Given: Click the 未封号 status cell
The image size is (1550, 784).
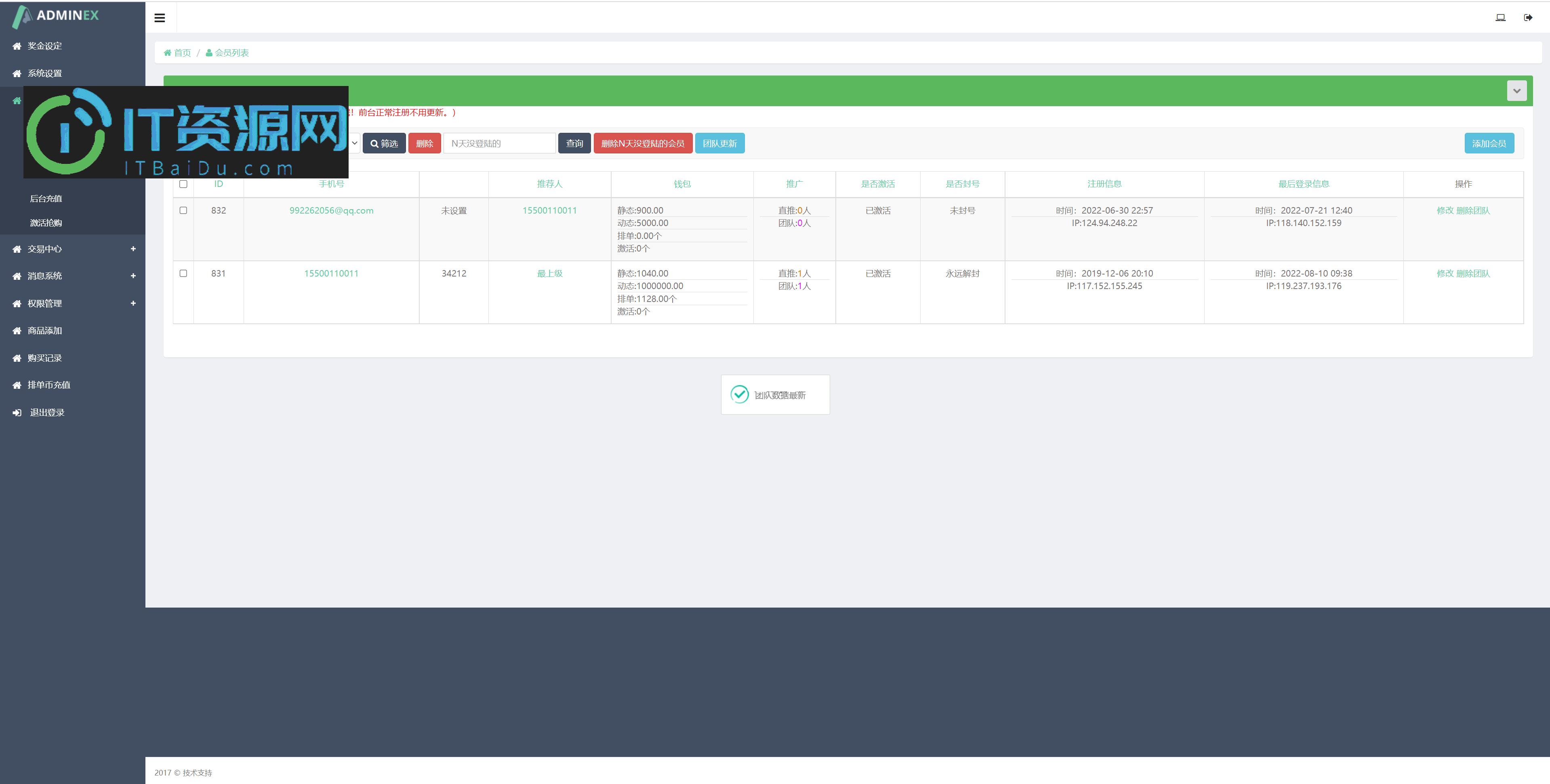Looking at the screenshot, I should [x=962, y=210].
